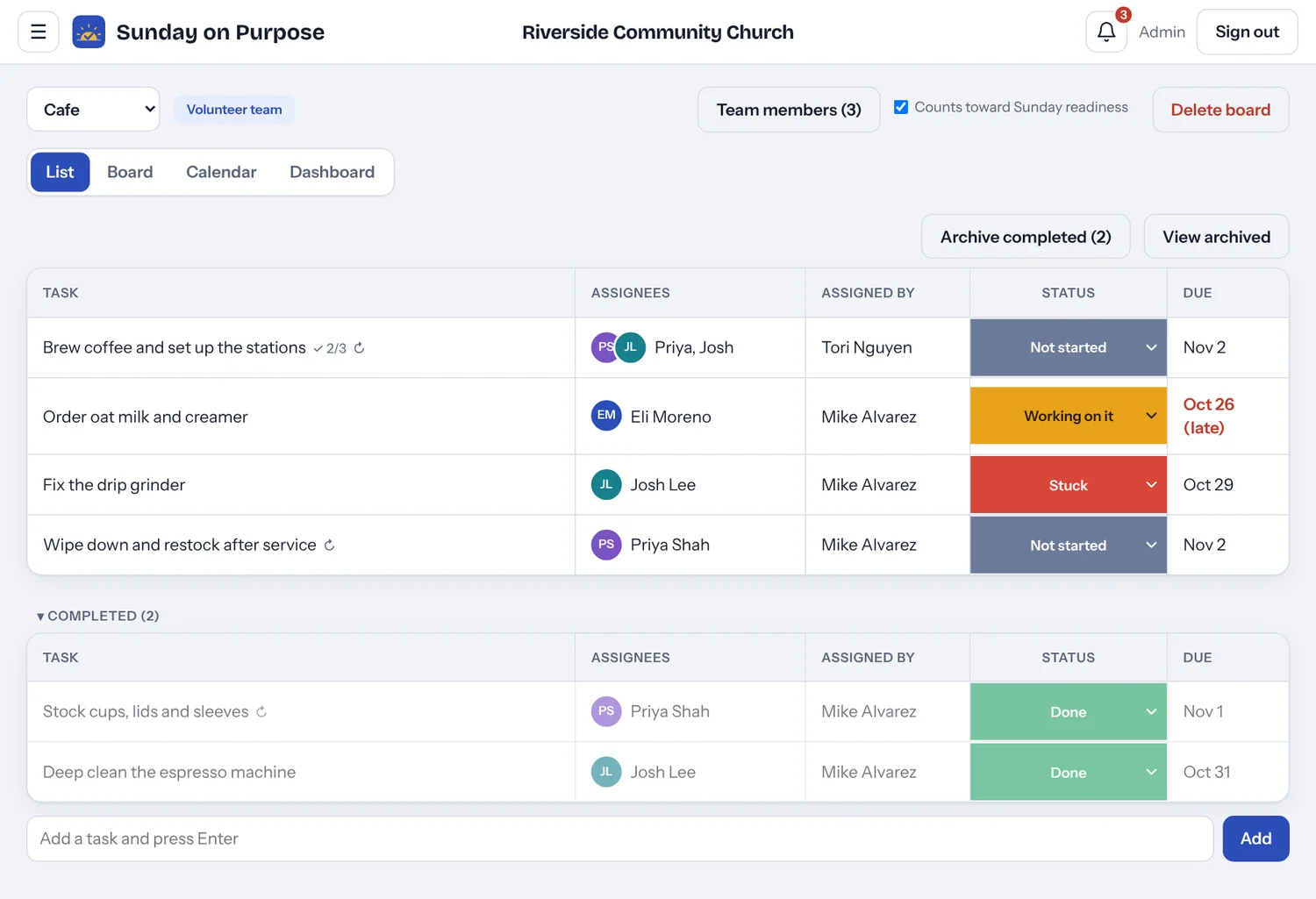1316x899 pixels.
Task: Open the notifications bell
Action: (1106, 32)
